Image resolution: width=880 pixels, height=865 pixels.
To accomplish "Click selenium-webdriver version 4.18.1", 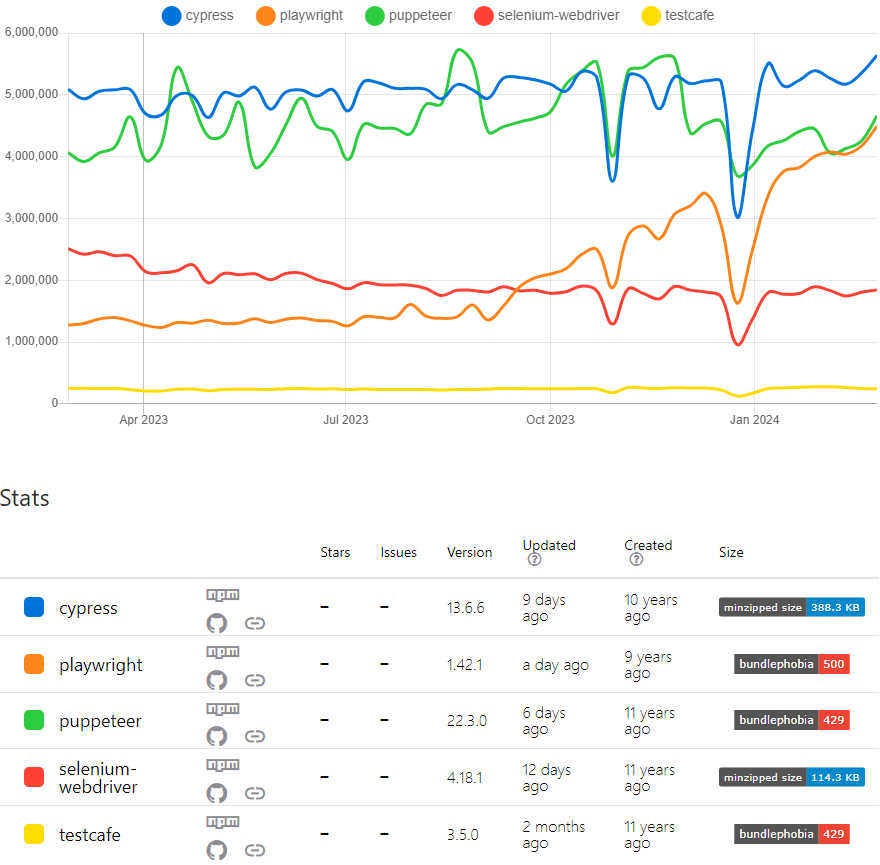I will (465, 777).
